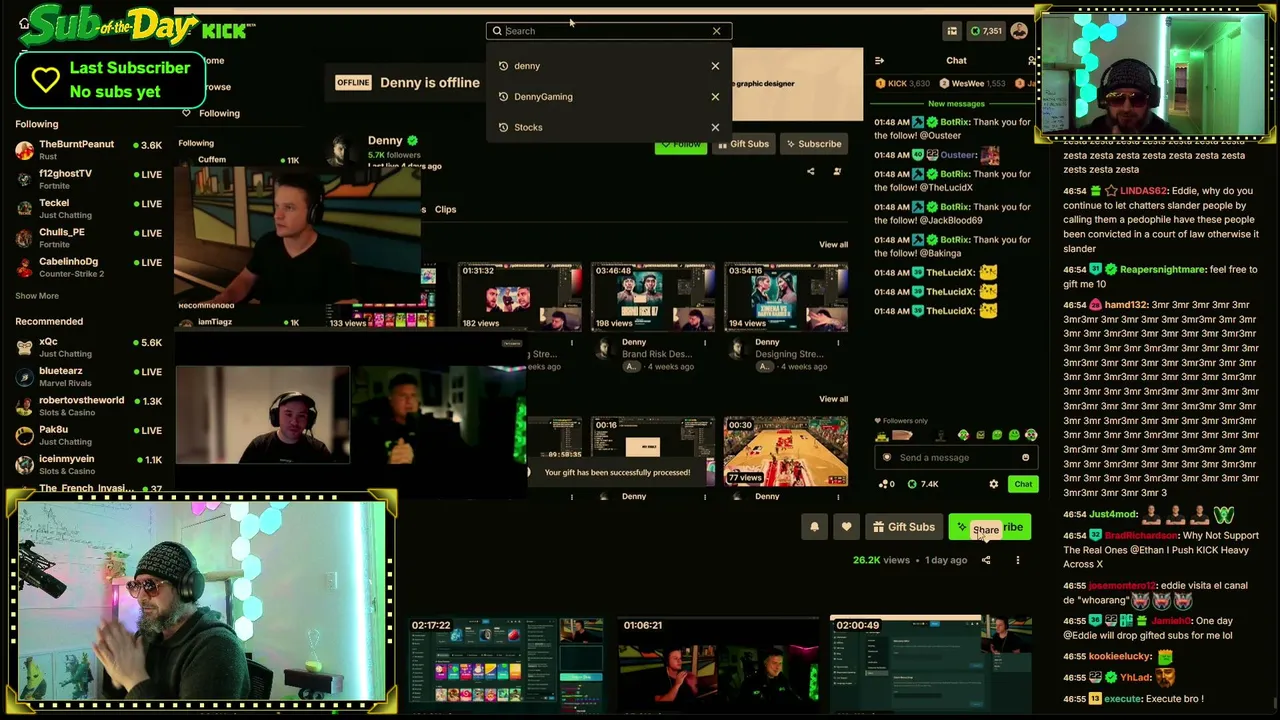1280x720 pixels.
Task: Open bluetearz channel in Recommended list
Action: point(88,376)
